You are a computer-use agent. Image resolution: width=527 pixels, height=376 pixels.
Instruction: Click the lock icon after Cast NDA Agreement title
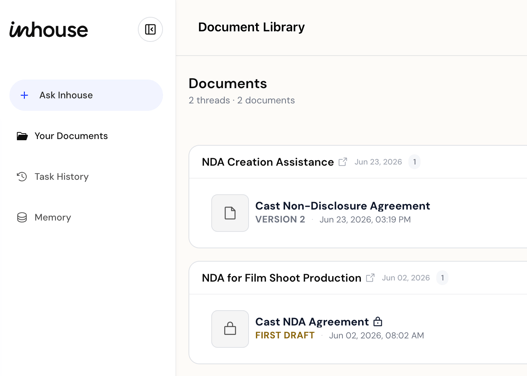click(x=378, y=322)
